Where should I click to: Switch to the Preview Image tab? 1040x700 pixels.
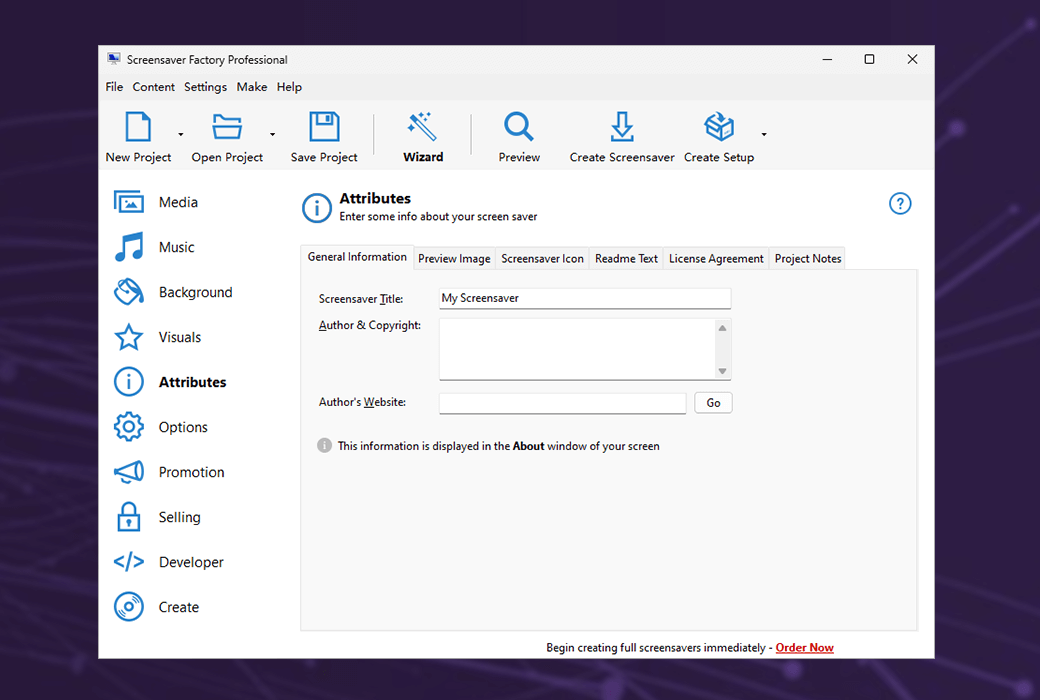tap(454, 259)
